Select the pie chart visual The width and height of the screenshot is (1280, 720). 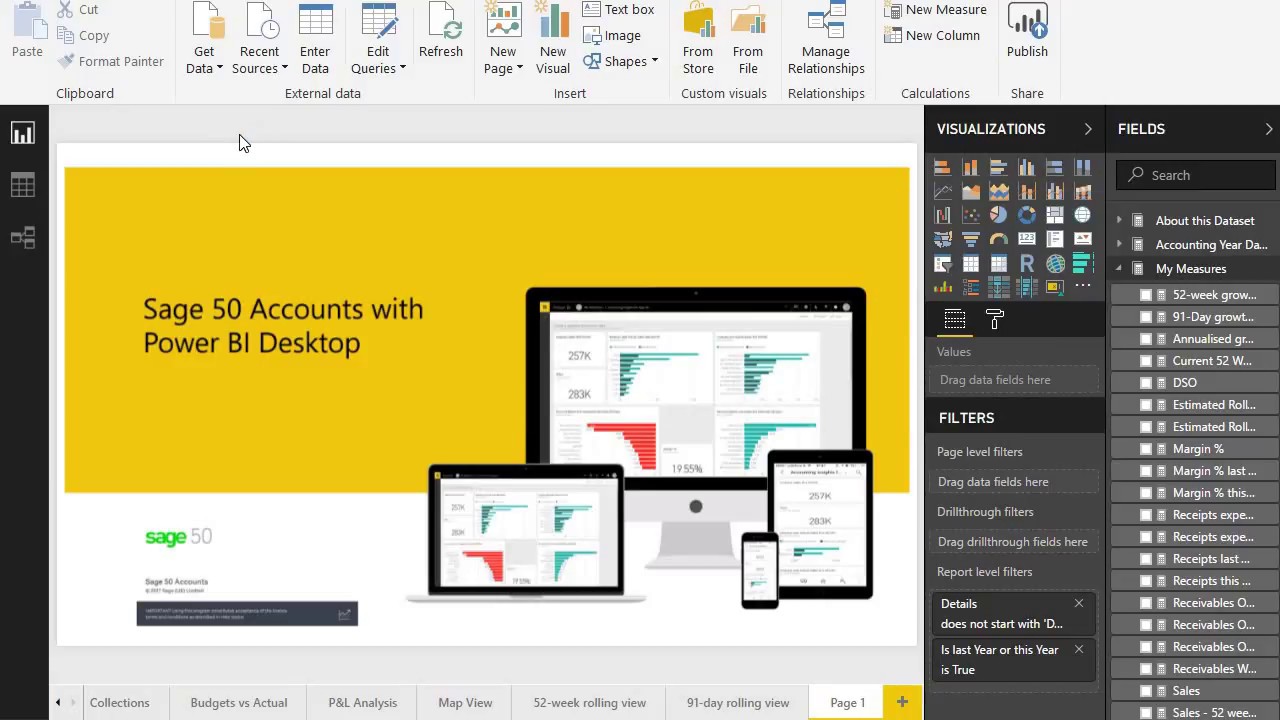tap(999, 215)
